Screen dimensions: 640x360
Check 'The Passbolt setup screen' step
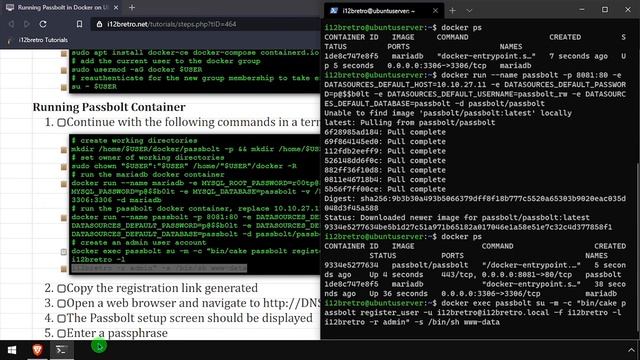(x=61, y=319)
